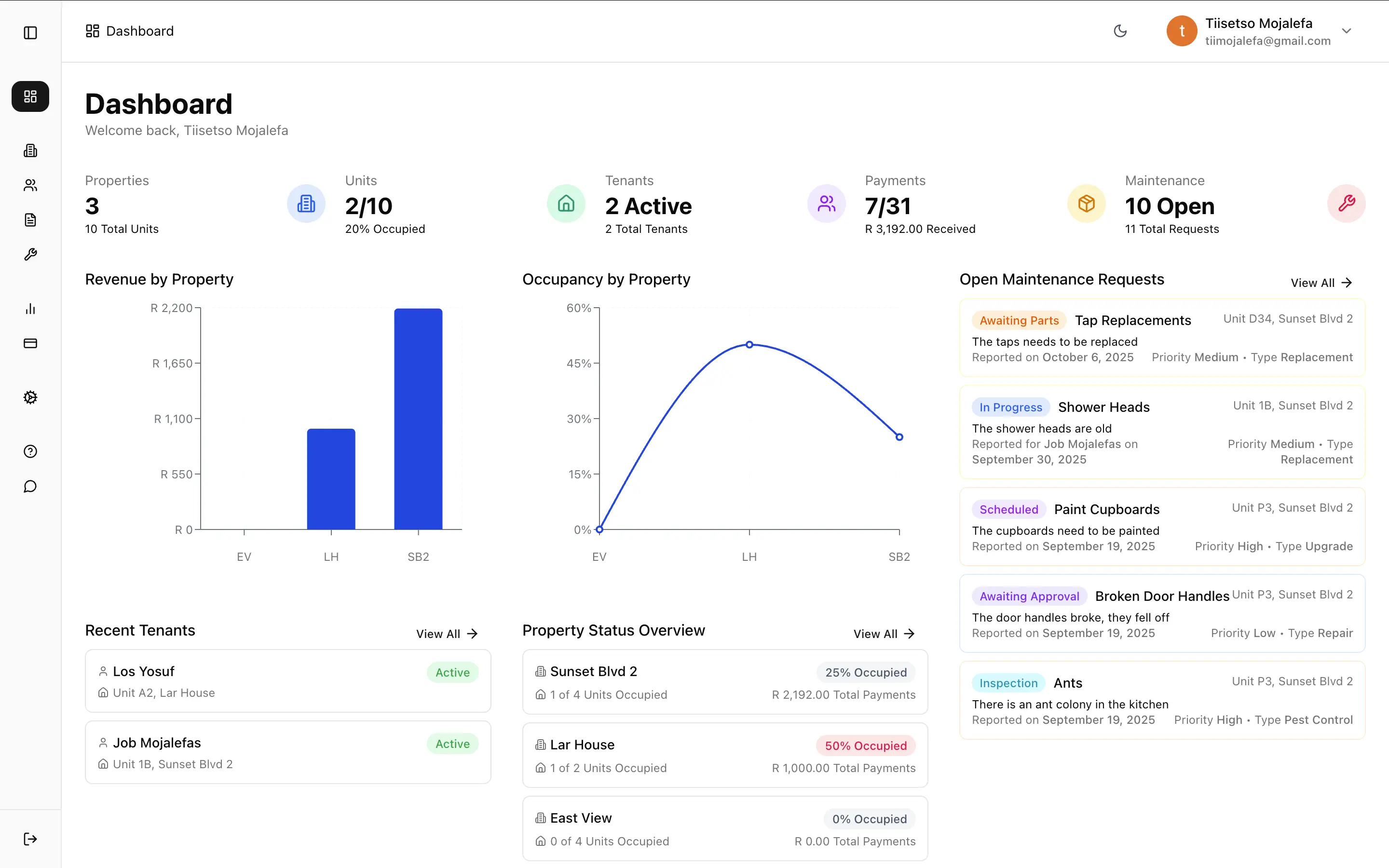Screen dimensions: 1389x868
Task: Click the Dashboard breadcrumb in header
Action: 130,31
